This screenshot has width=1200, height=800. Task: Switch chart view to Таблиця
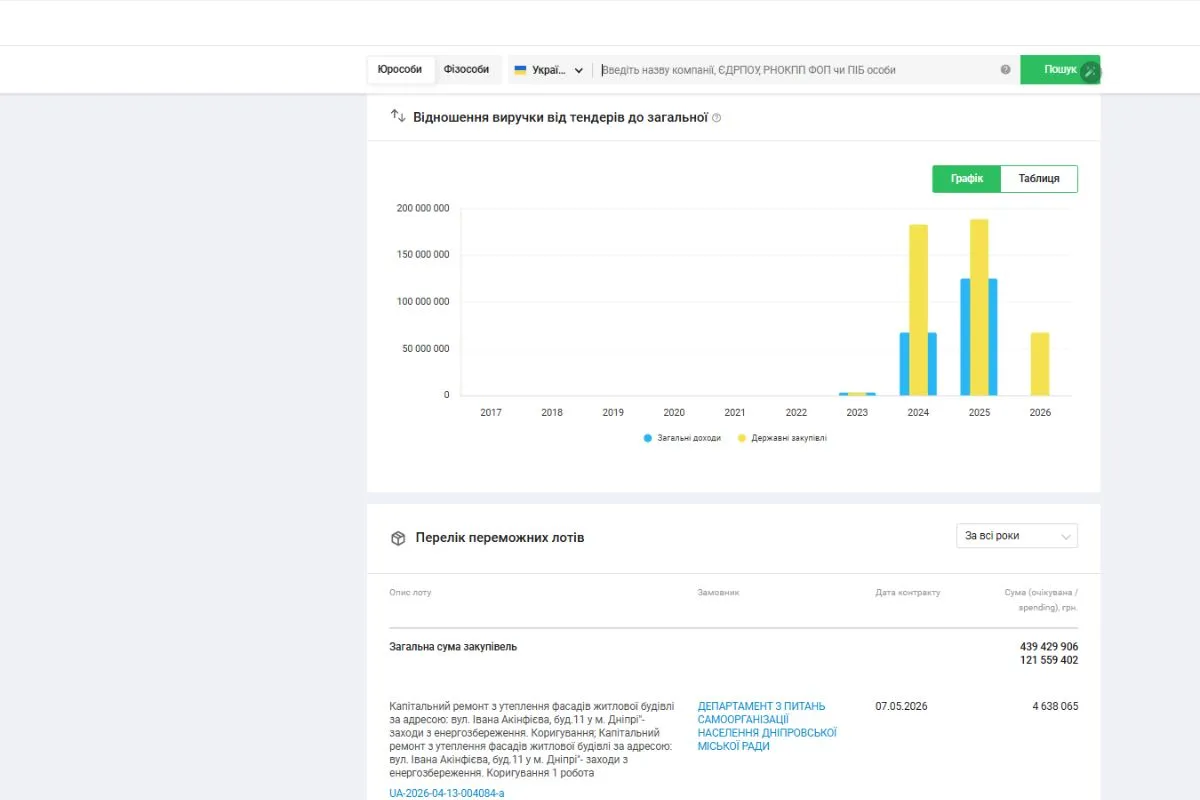[1039, 179]
